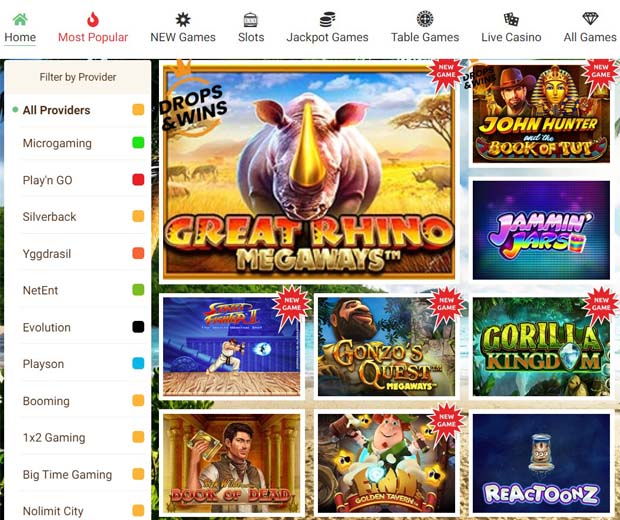620x520 pixels.
Task: Click the NEW Games starburst icon
Action: [x=183, y=19]
